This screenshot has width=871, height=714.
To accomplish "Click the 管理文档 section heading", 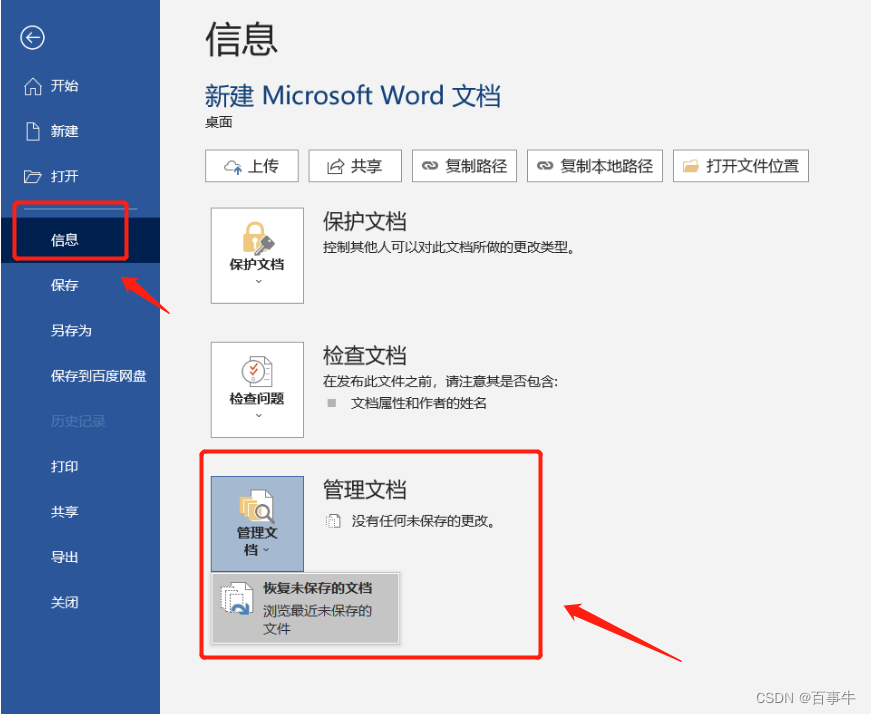I will [x=364, y=490].
